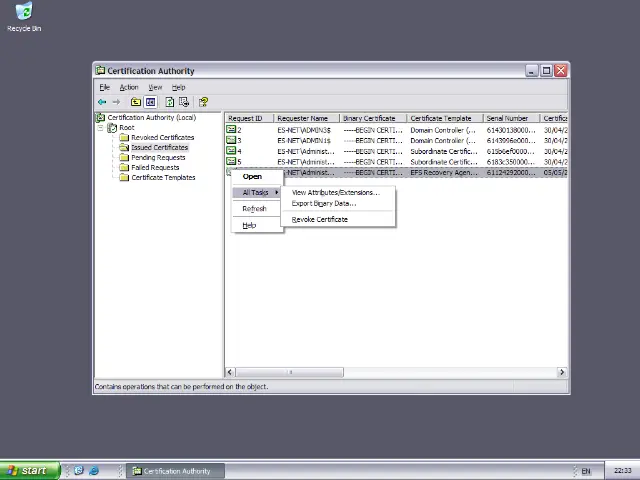Image resolution: width=640 pixels, height=480 pixels.
Task: Click the horizontal scrollbar thumb
Action: click(x=289, y=372)
